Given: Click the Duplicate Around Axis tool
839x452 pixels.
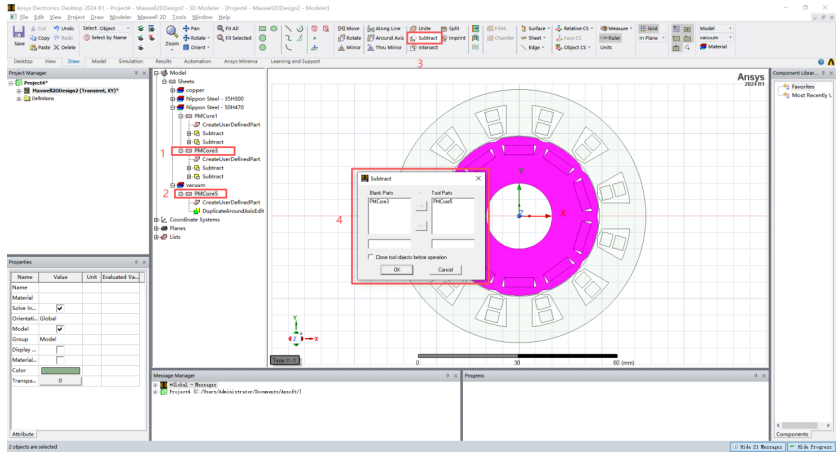Looking at the screenshot, I should (x=385, y=38).
